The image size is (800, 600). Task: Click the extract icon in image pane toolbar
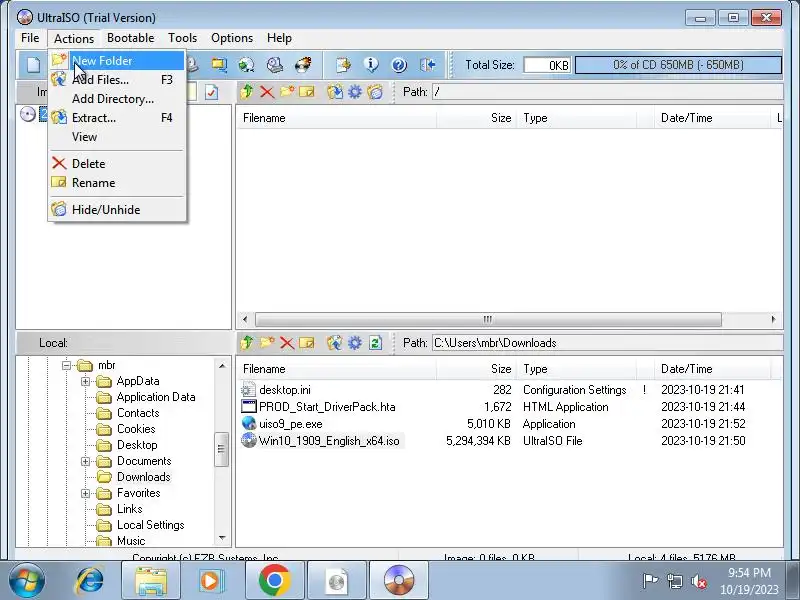coord(335,92)
